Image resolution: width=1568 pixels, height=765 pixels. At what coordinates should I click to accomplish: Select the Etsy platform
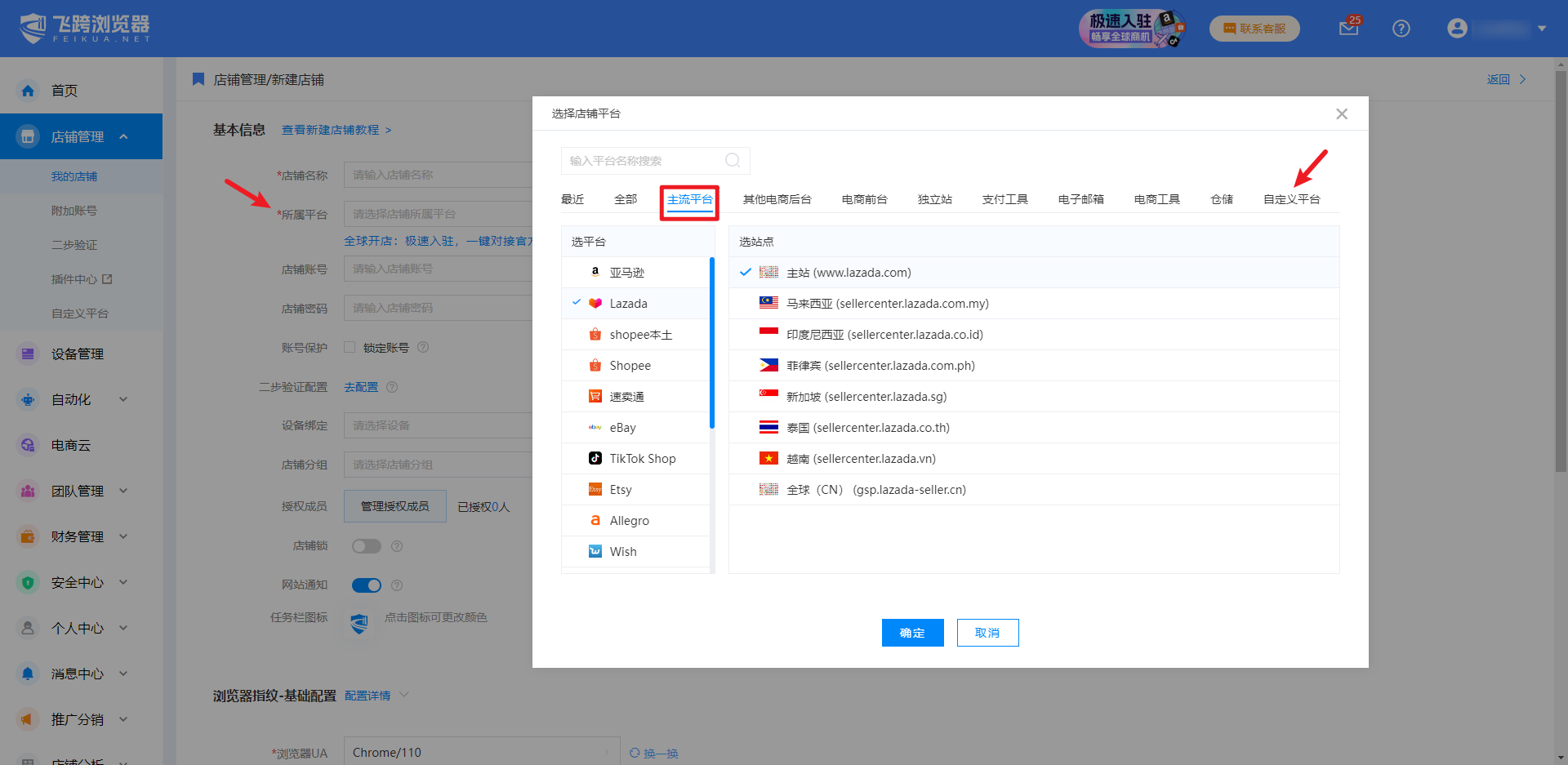click(635, 490)
